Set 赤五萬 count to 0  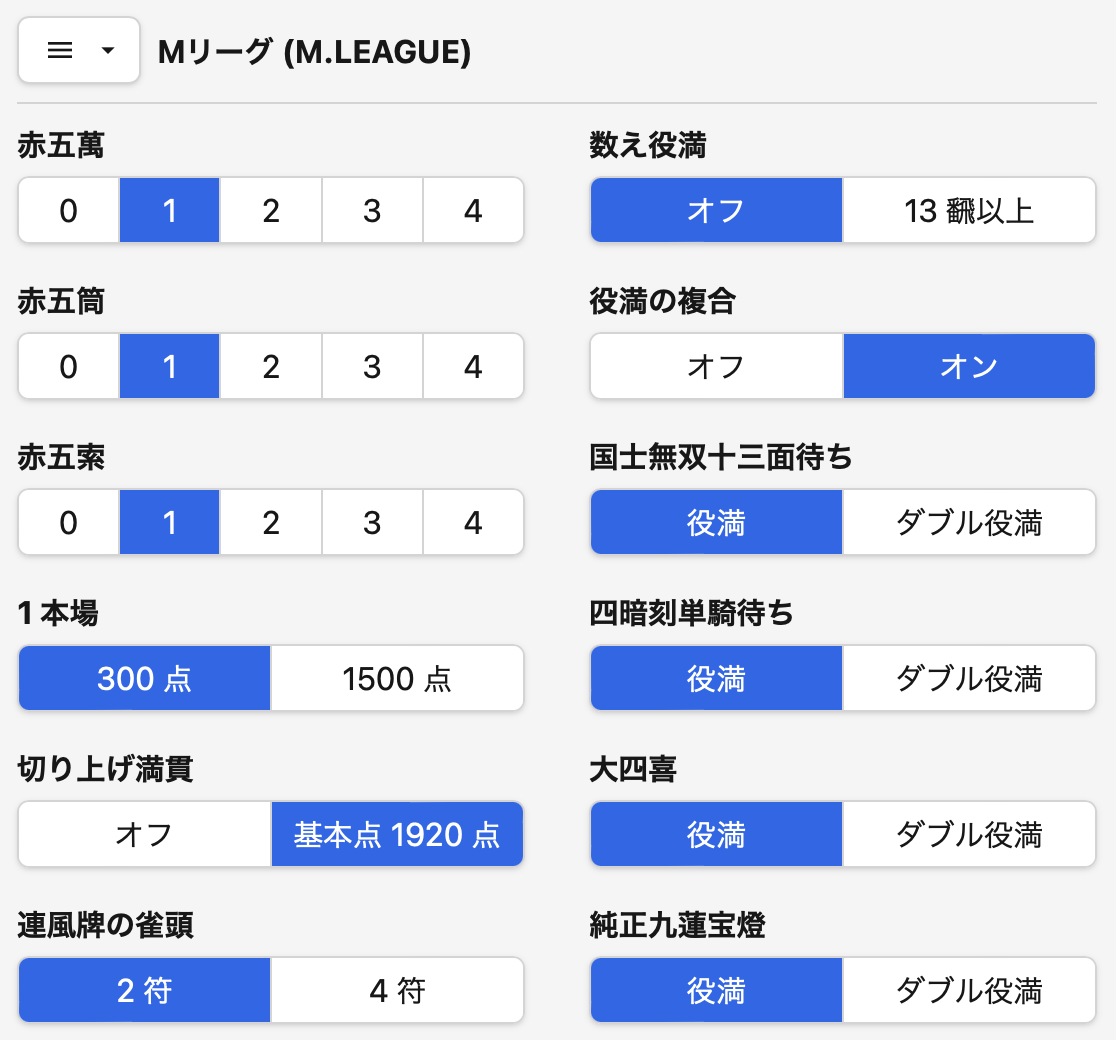[x=68, y=211]
